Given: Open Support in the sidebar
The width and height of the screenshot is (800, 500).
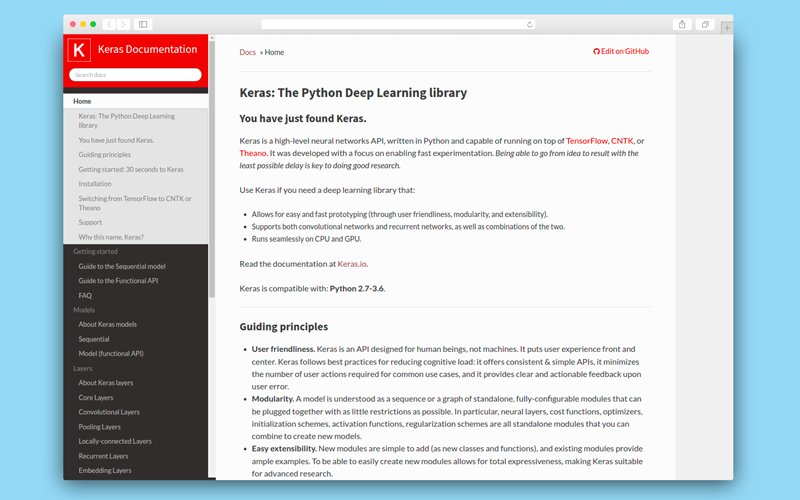Looking at the screenshot, I should click(x=90, y=222).
